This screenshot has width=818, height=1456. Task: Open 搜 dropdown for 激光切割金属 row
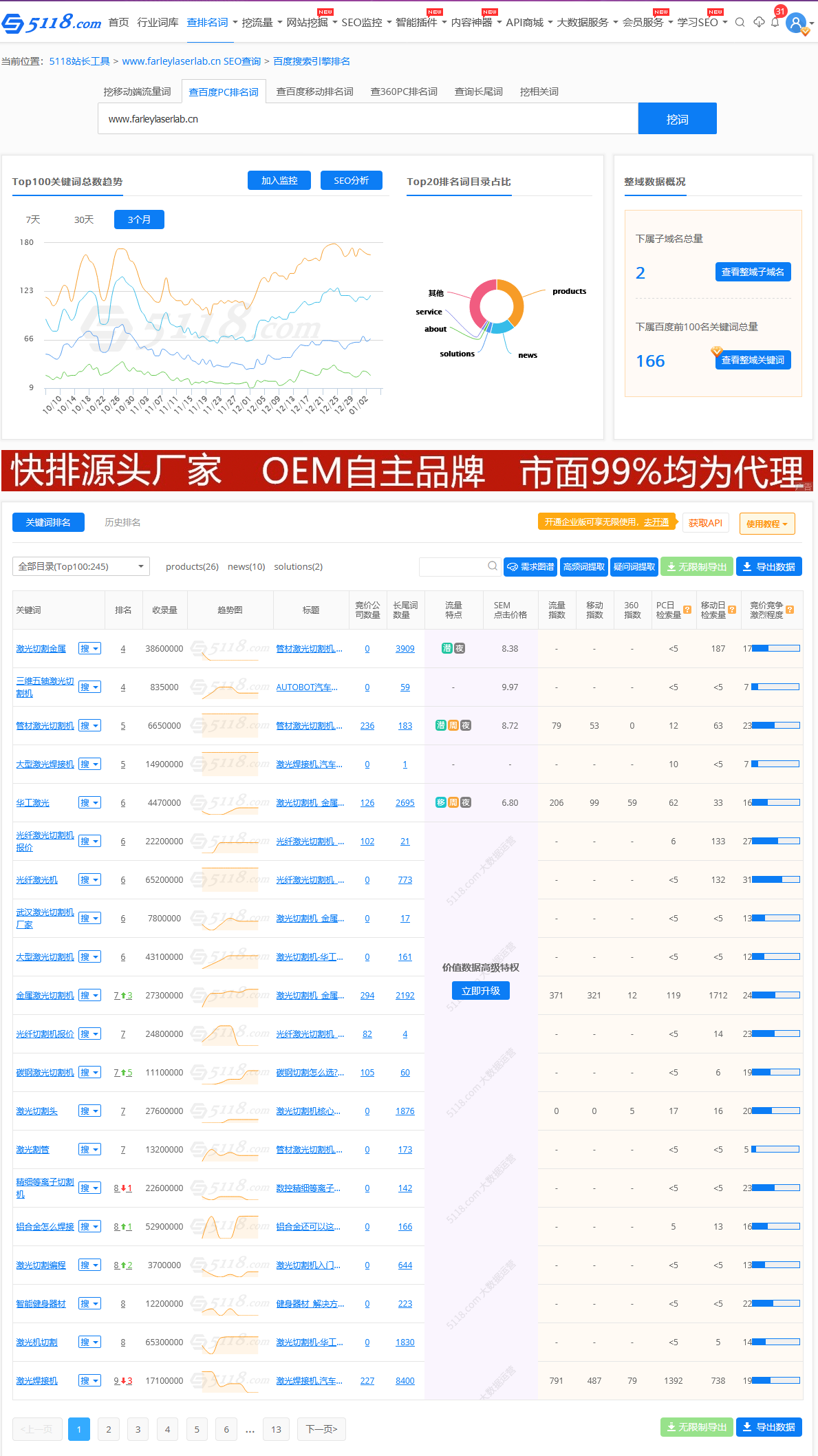pyautogui.click(x=89, y=648)
